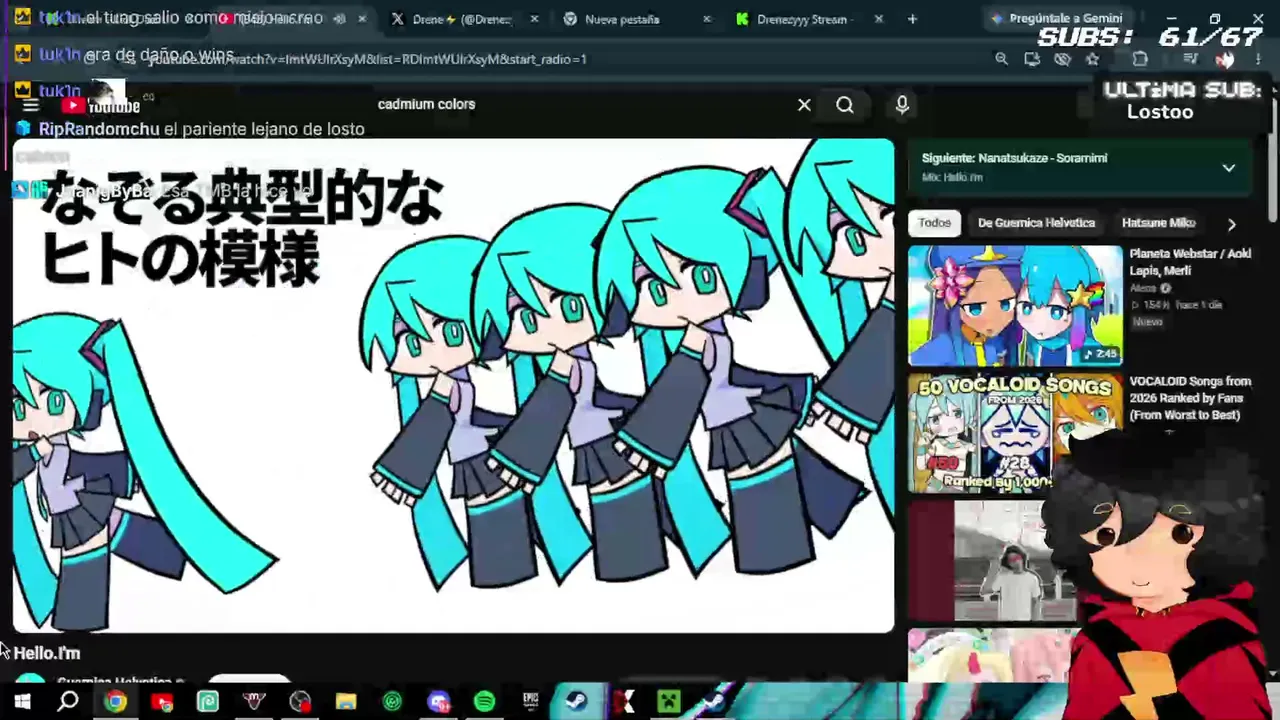Open the 'Planeta Webstar' video thumbnail
The image size is (1280, 720).
(x=1015, y=305)
